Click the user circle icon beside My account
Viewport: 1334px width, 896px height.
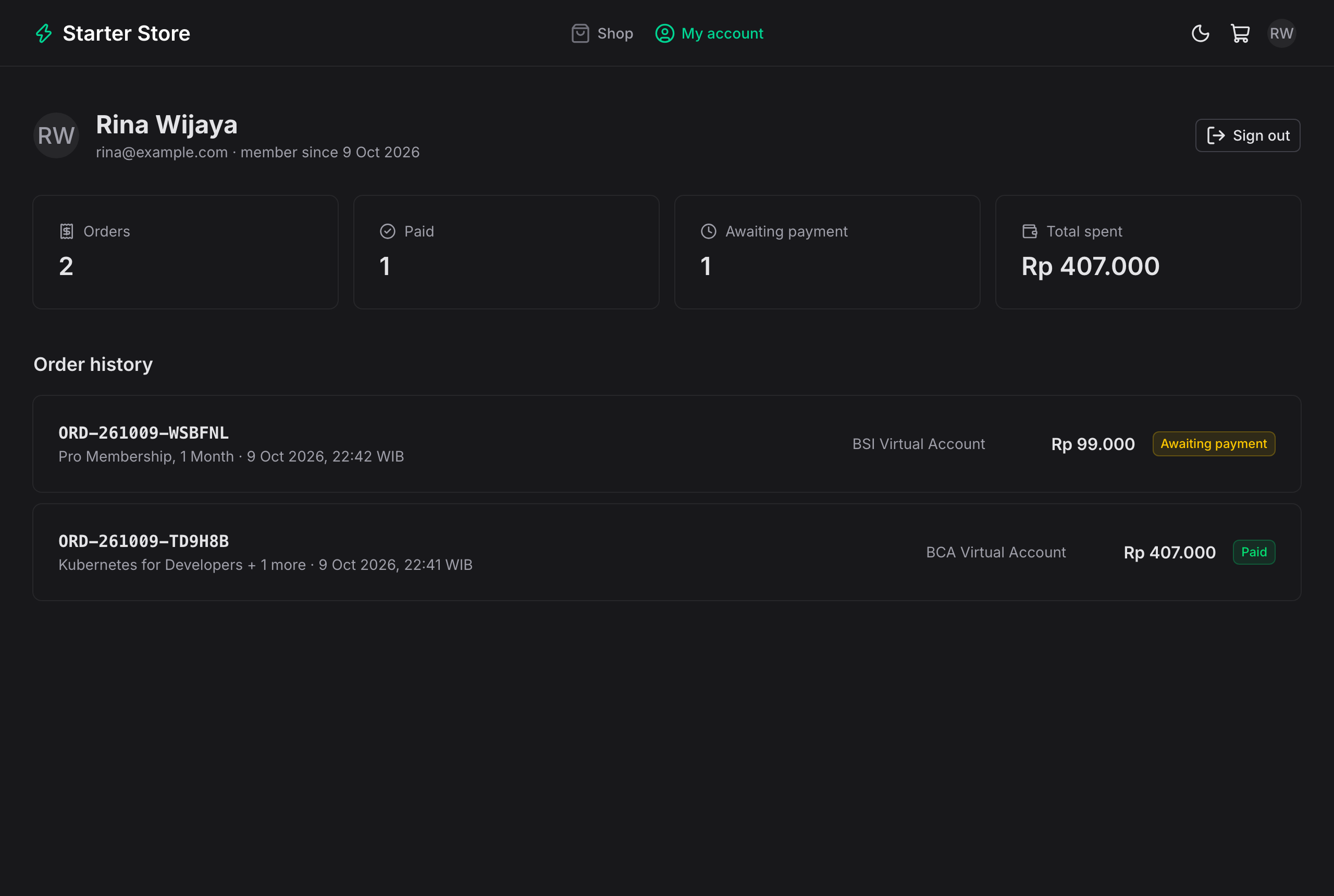click(664, 33)
